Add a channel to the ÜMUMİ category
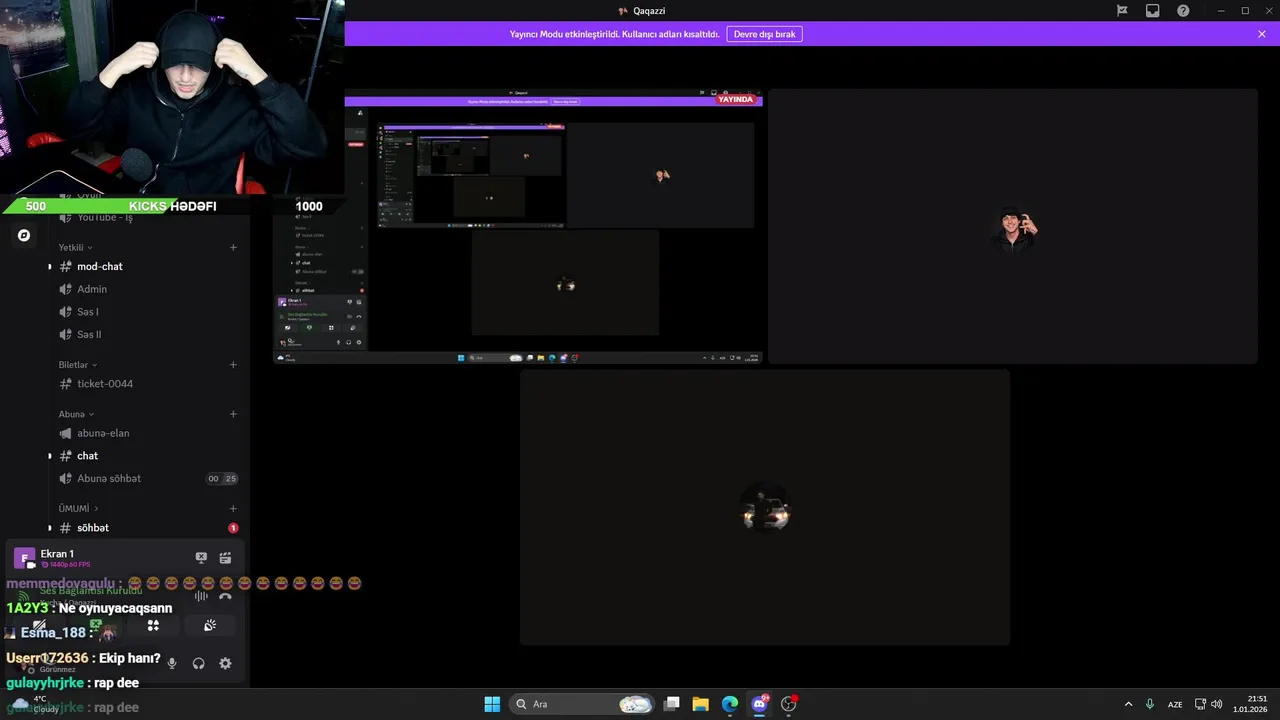This screenshot has width=1280, height=720. coord(233,508)
